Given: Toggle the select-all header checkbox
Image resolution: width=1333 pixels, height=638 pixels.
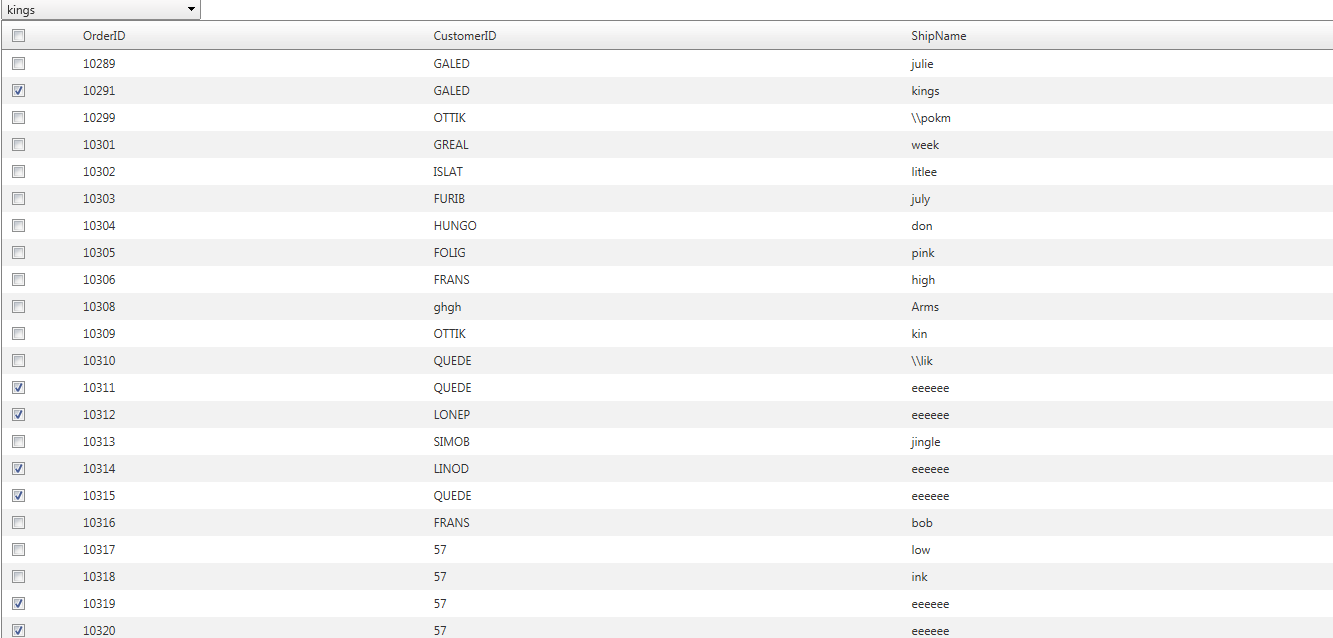Looking at the screenshot, I should point(18,36).
